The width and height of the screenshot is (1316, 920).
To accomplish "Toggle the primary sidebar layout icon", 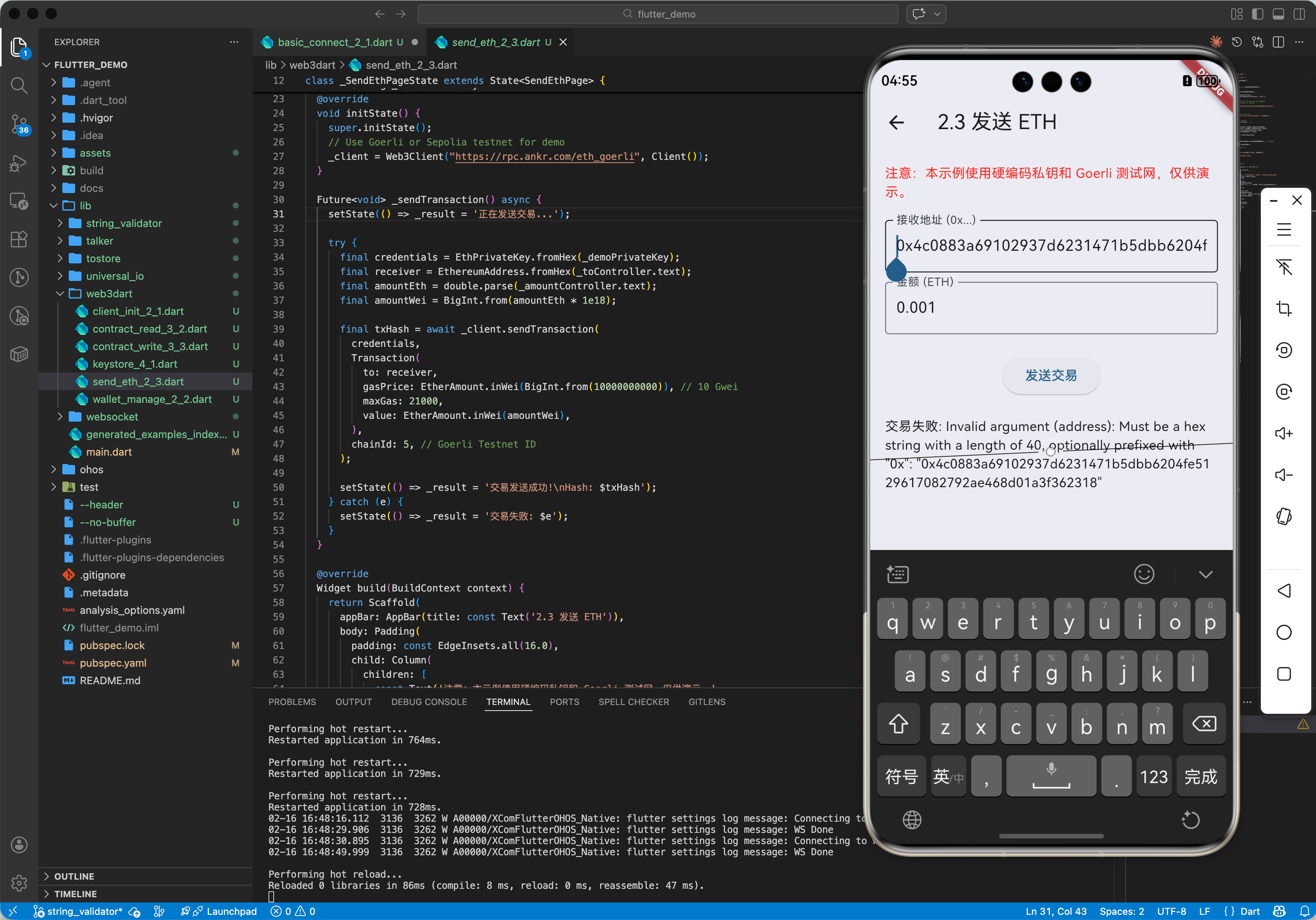I will click(1257, 14).
